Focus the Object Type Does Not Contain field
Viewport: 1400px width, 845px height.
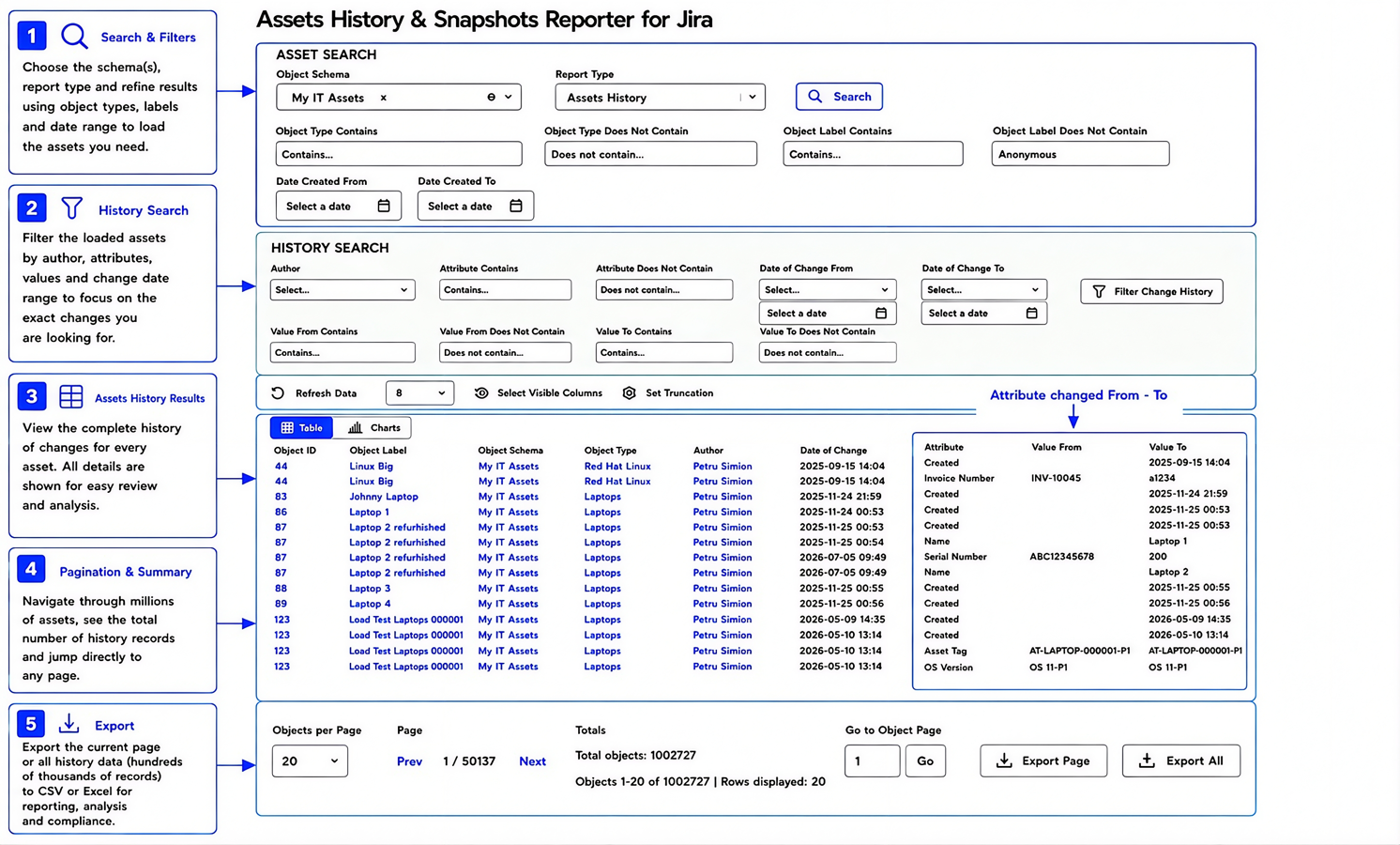650,154
